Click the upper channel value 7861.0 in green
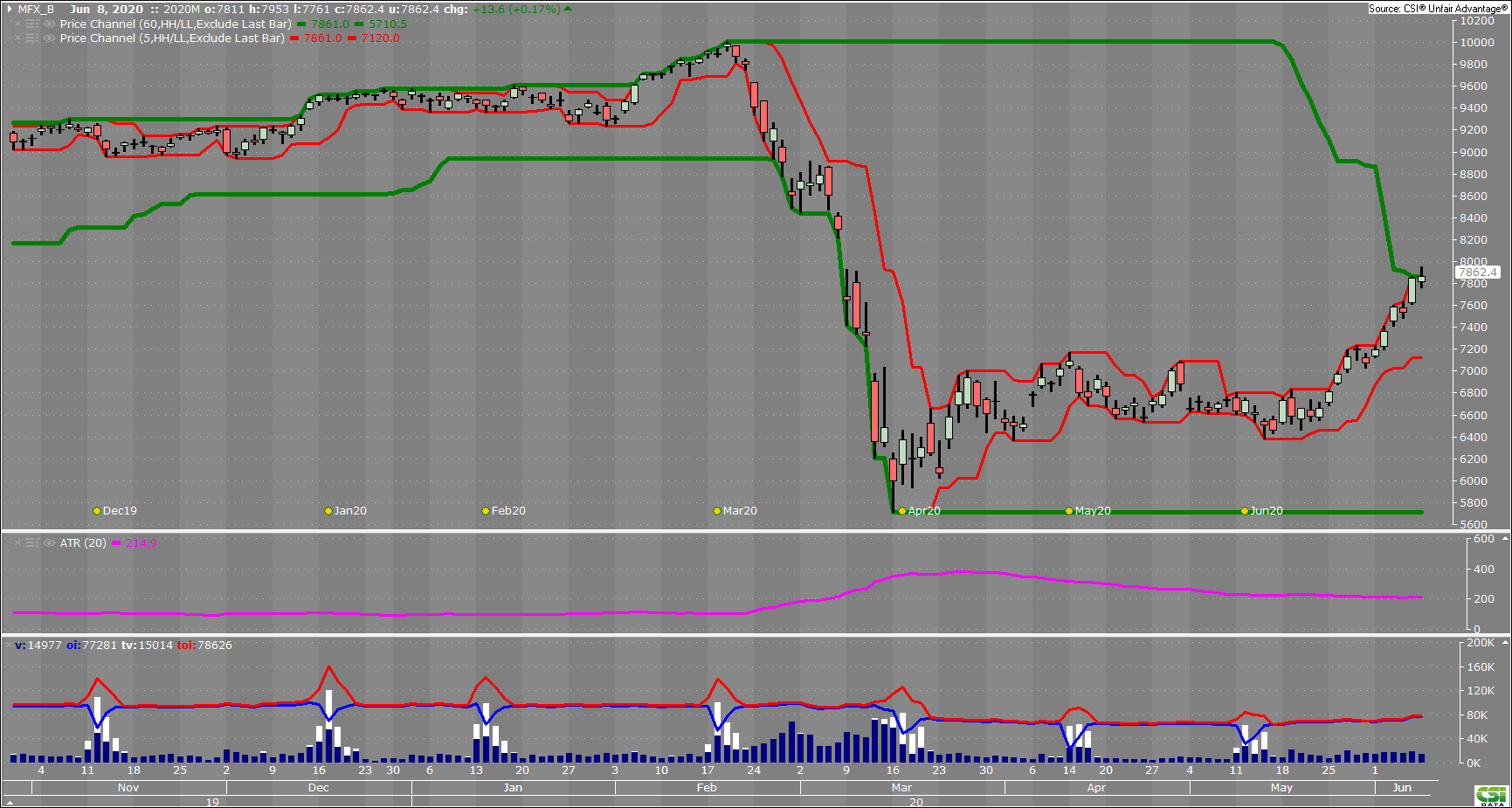The height and width of the screenshot is (808, 1512). click(330, 24)
